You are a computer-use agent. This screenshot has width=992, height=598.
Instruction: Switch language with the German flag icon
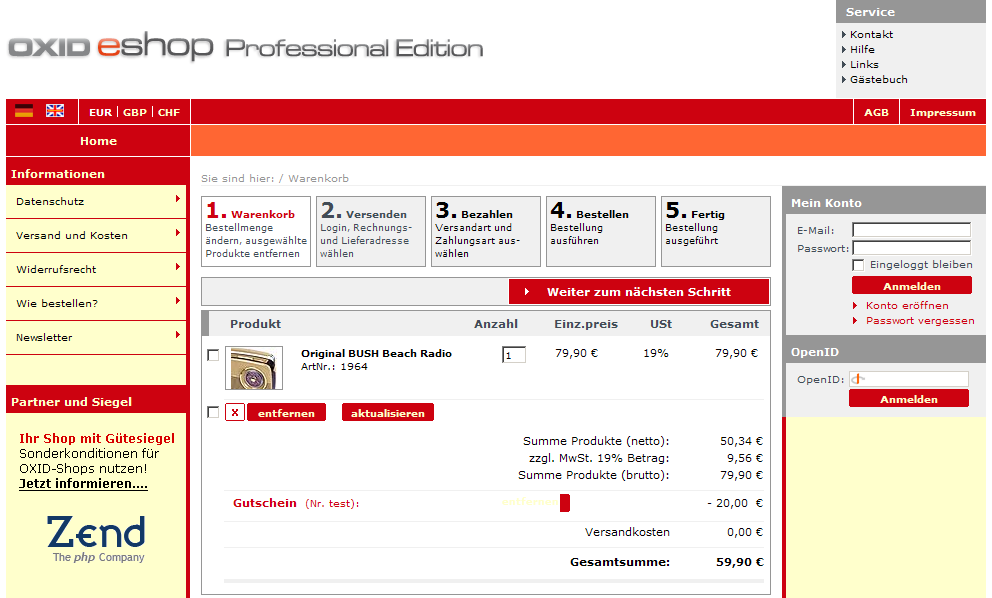24,111
